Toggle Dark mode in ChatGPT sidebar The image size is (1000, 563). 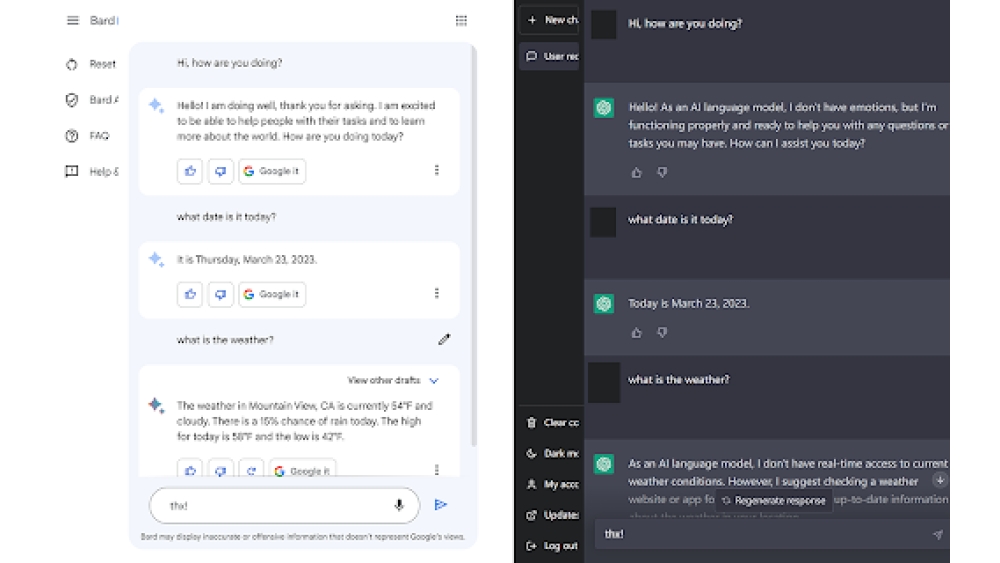click(552, 453)
